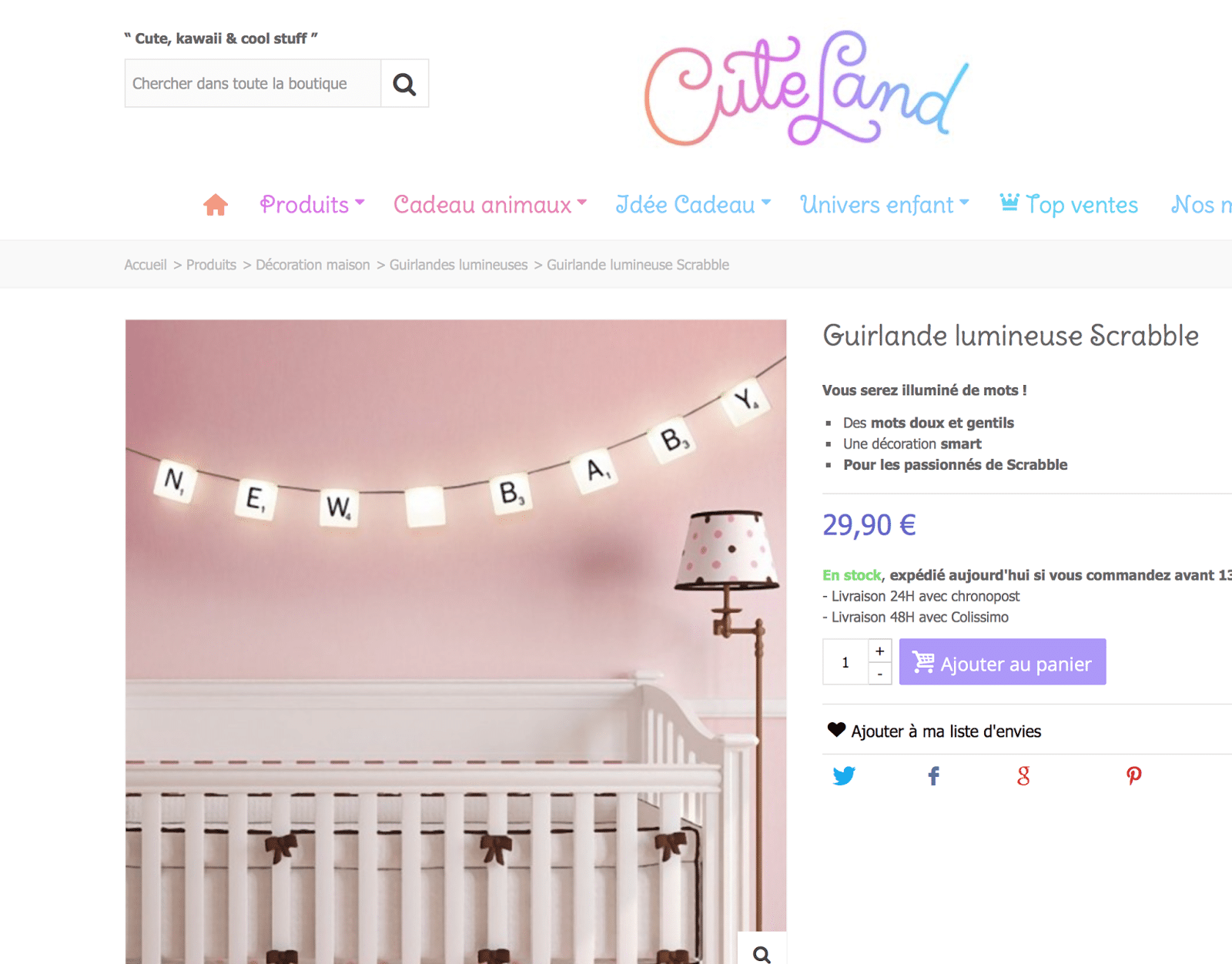
Task: Focus the boutique search field
Action: click(x=253, y=83)
